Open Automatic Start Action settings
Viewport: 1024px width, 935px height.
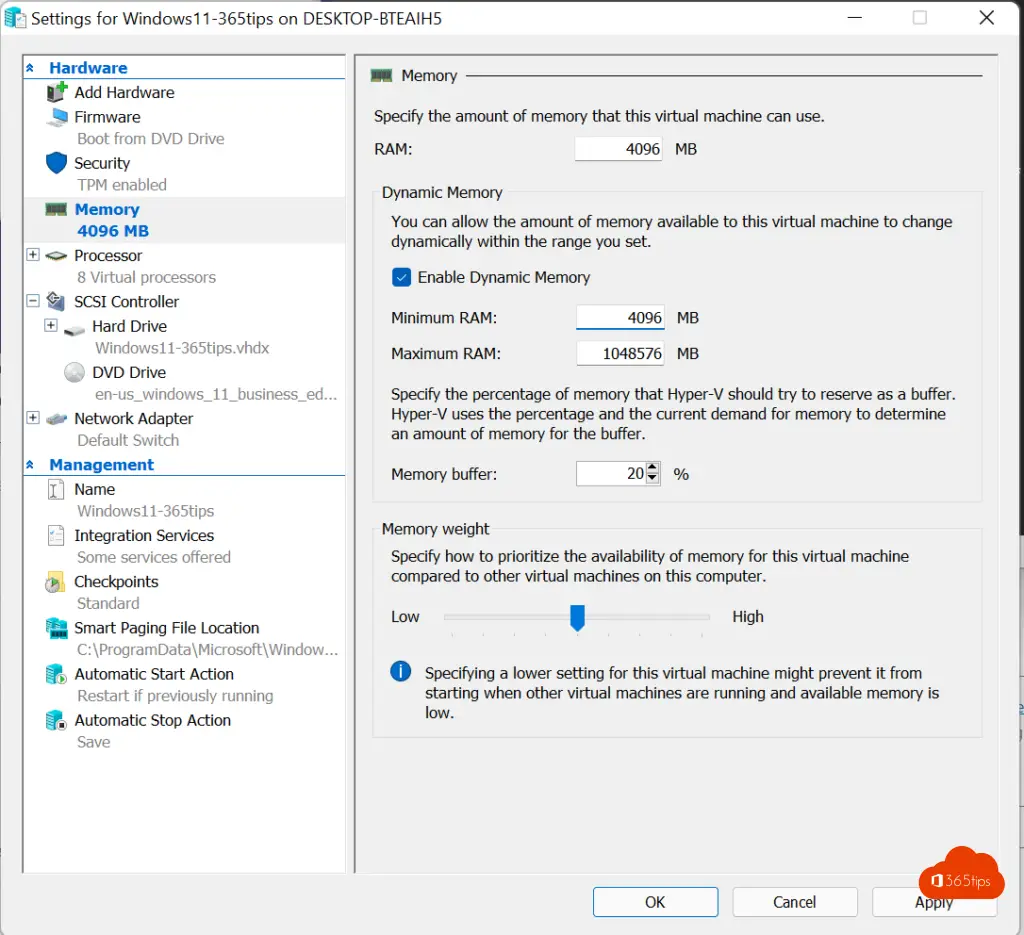153,674
